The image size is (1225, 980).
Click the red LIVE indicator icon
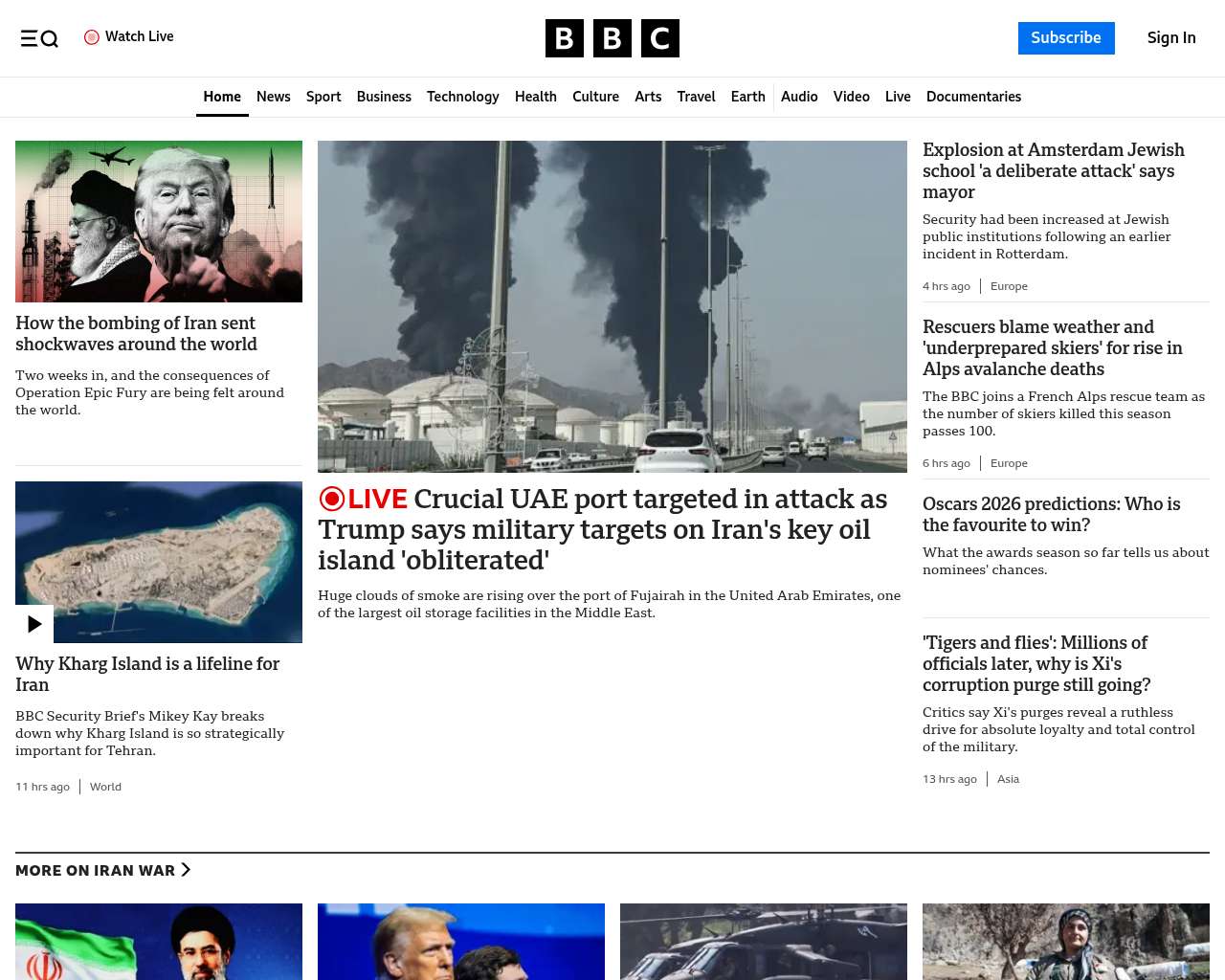(x=331, y=499)
